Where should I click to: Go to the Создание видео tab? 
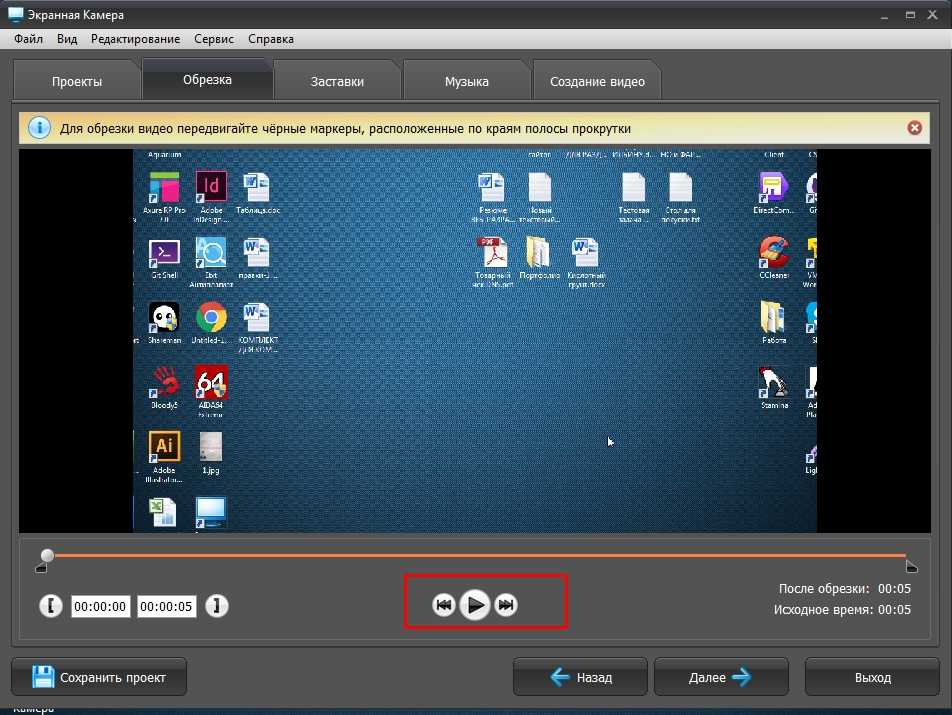(x=597, y=81)
